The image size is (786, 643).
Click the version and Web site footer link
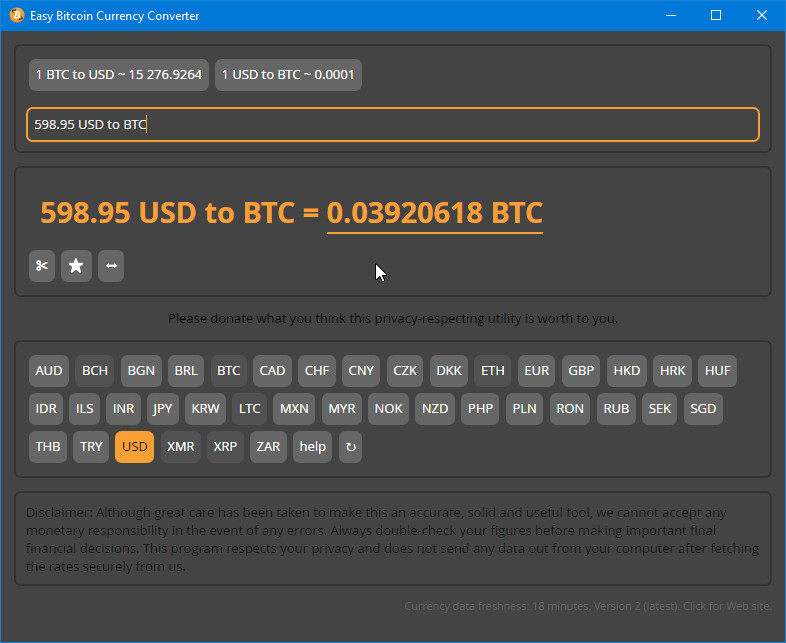(587, 606)
